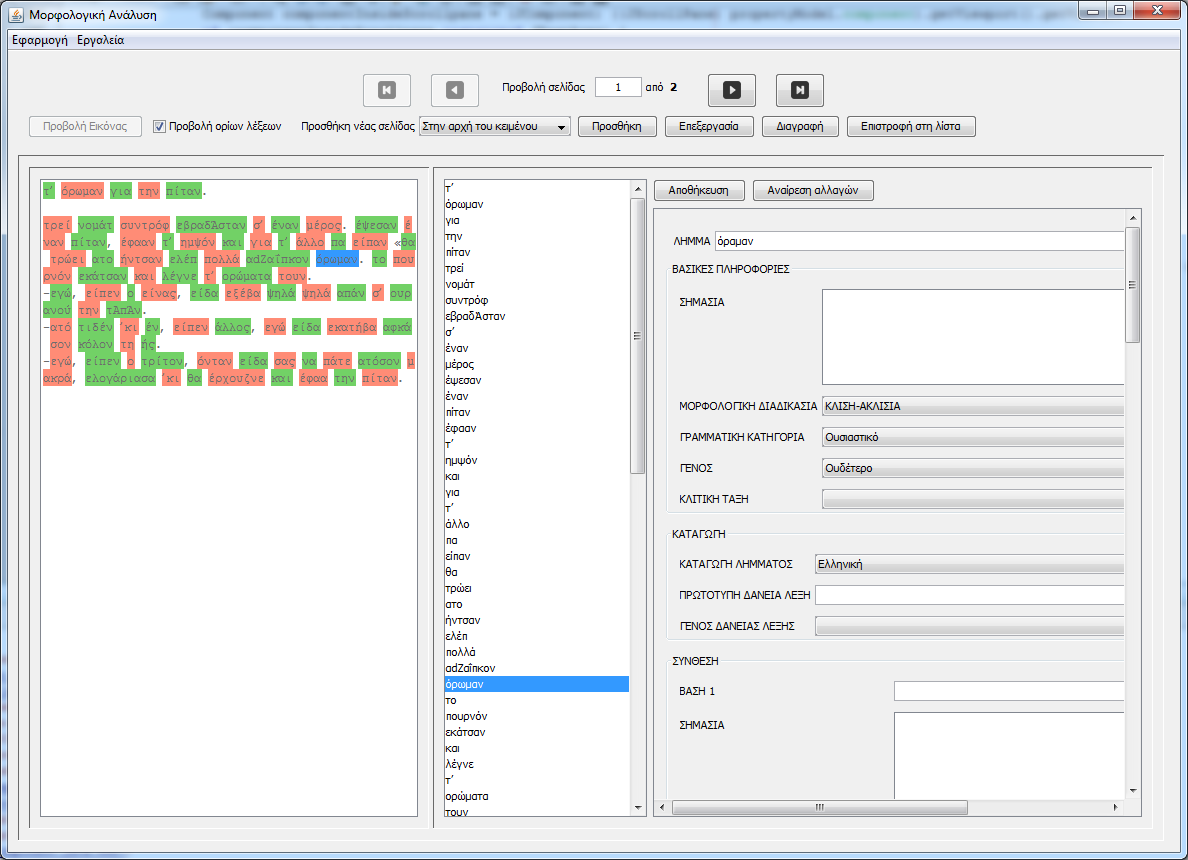
Task: Click blue highlighted 'όρωμαν' in text panel
Action: [337, 259]
